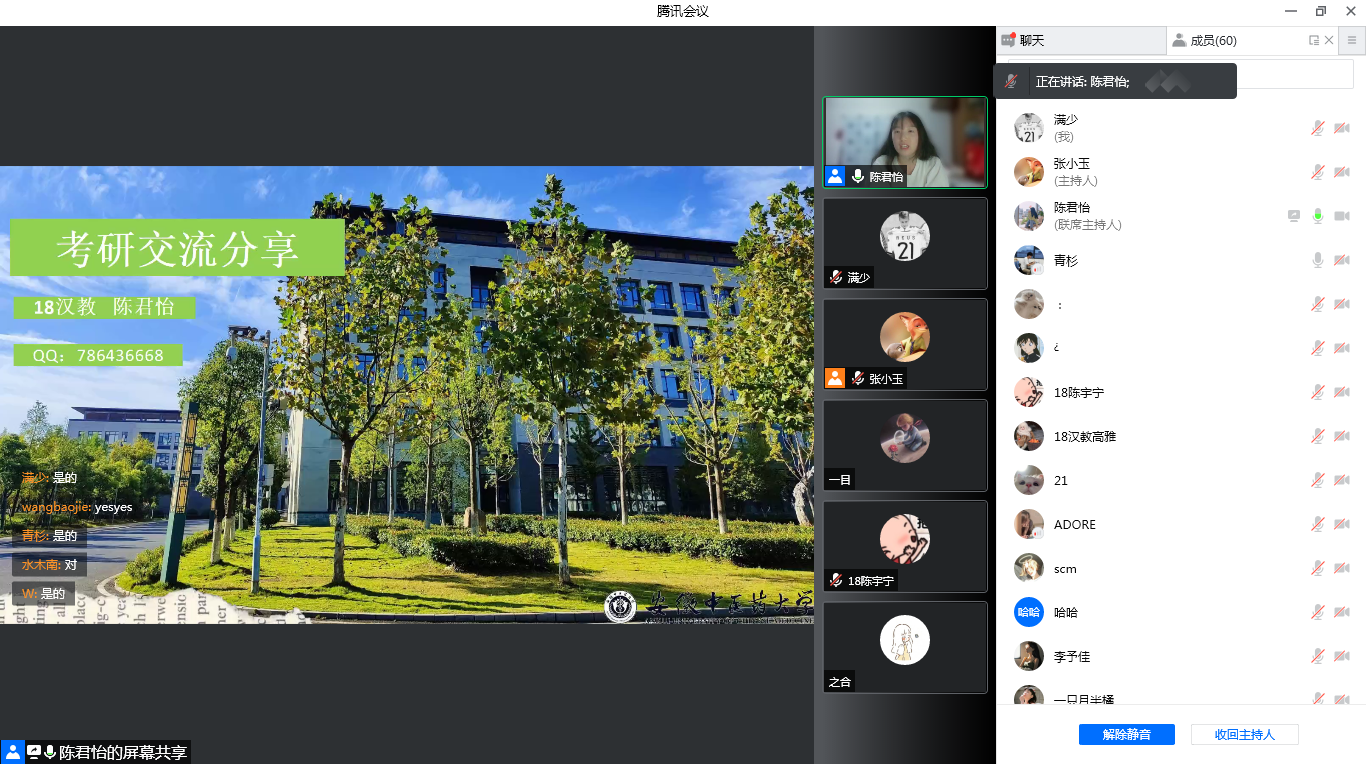Toggle 青杉's microphone icon in members list

1318,260
